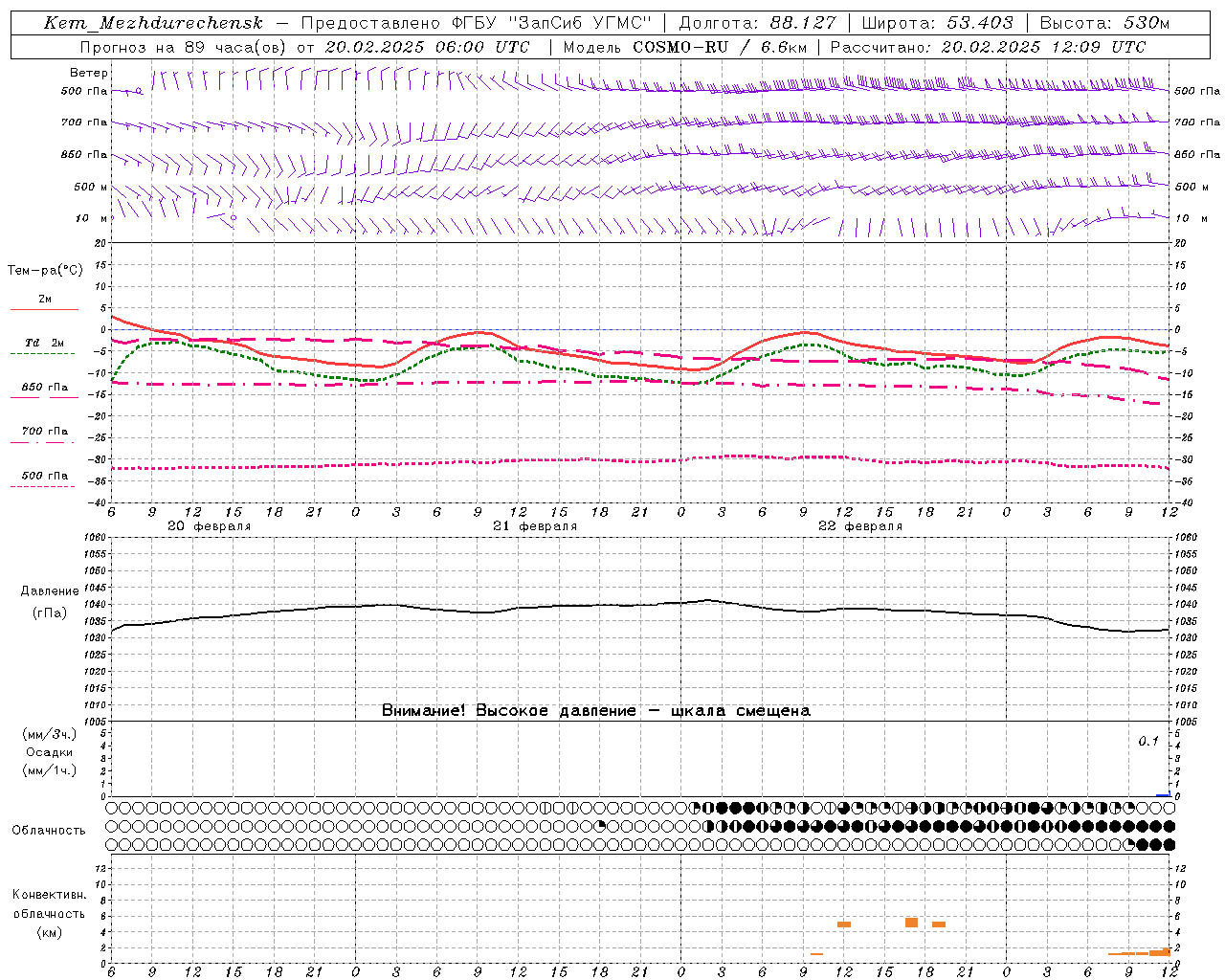Click the 20 февраля date label
Image resolution: width=1225 pixels, height=980 pixels.
[209, 526]
